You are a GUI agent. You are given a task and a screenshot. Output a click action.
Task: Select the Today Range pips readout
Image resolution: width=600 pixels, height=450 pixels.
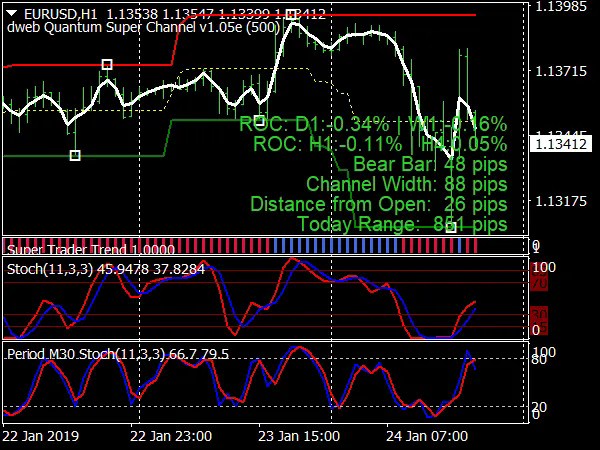(x=402, y=225)
